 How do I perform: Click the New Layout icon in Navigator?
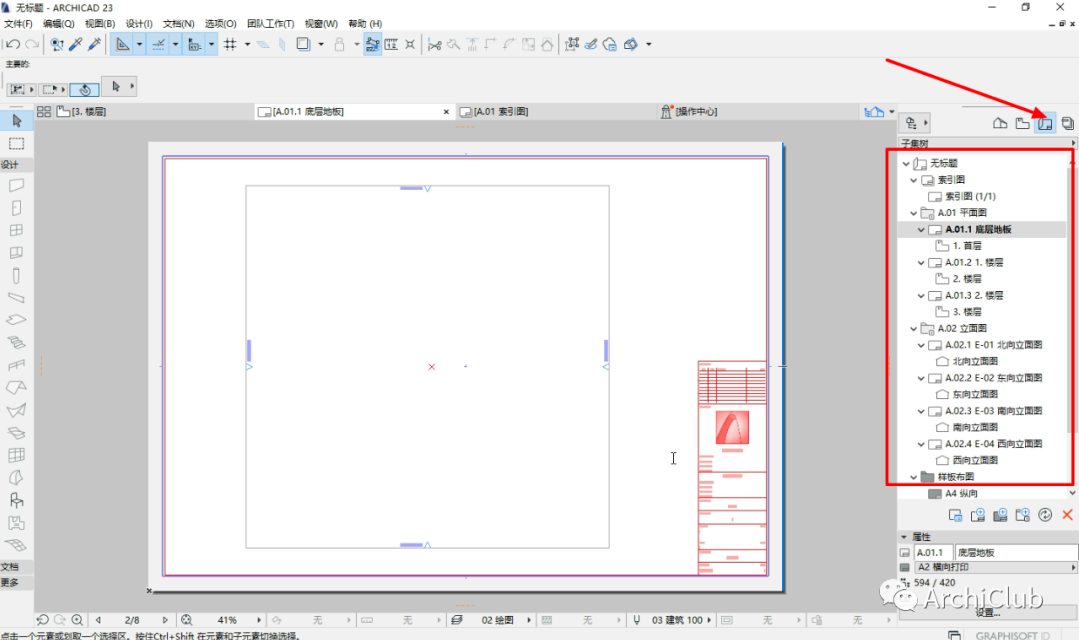977,515
